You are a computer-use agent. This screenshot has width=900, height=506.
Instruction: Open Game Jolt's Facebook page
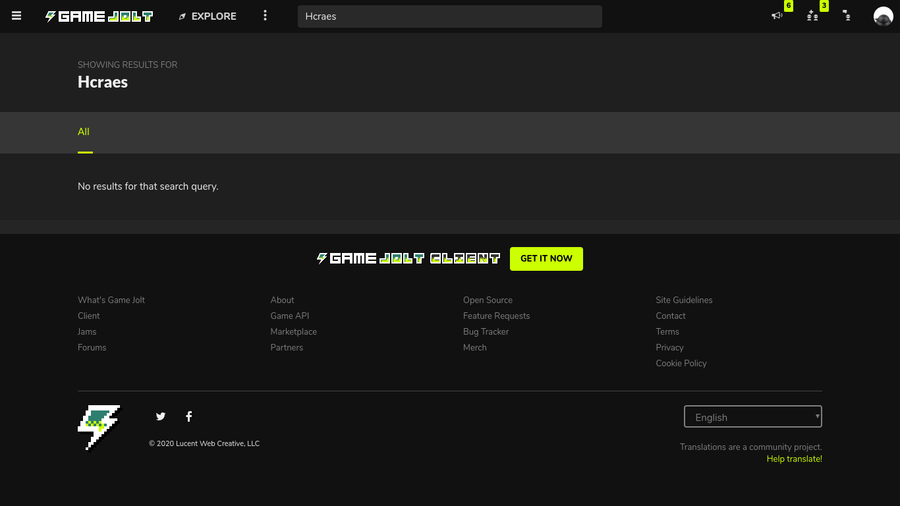pos(189,417)
